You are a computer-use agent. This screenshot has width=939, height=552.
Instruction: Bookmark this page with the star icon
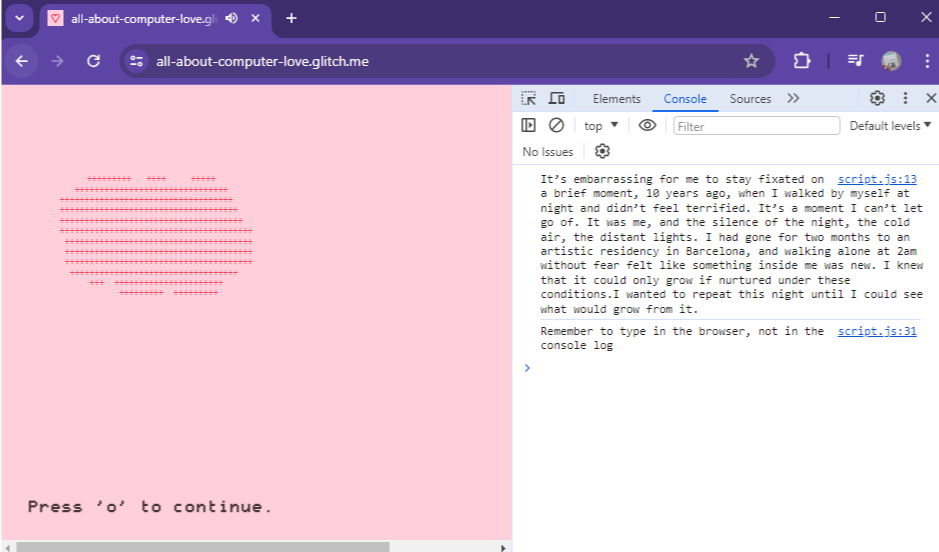click(x=751, y=61)
